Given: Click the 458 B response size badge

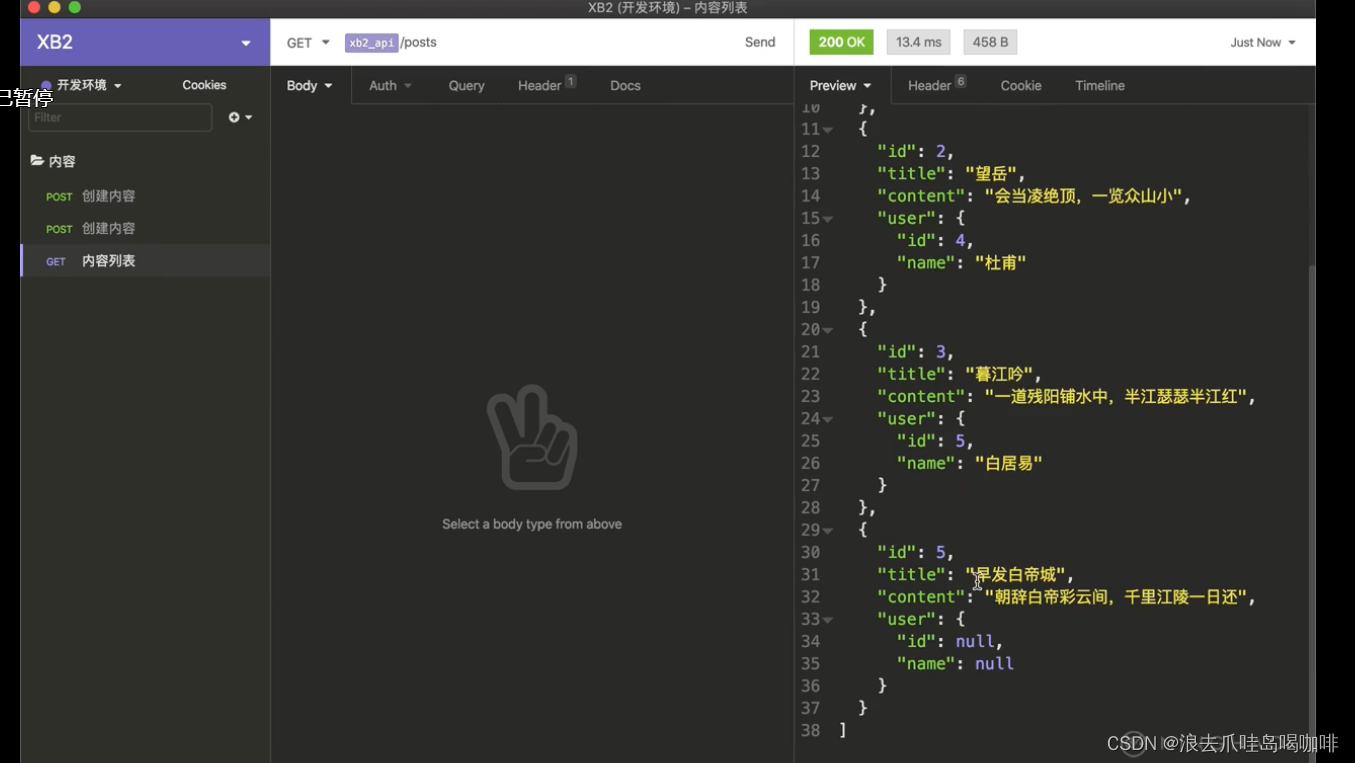Looking at the screenshot, I should click(x=991, y=42).
